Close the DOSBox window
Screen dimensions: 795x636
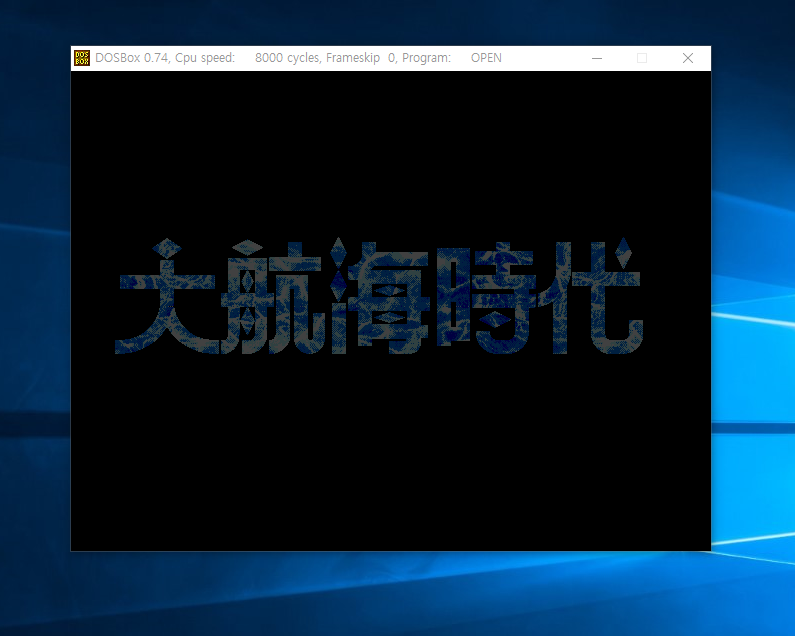point(688,58)
